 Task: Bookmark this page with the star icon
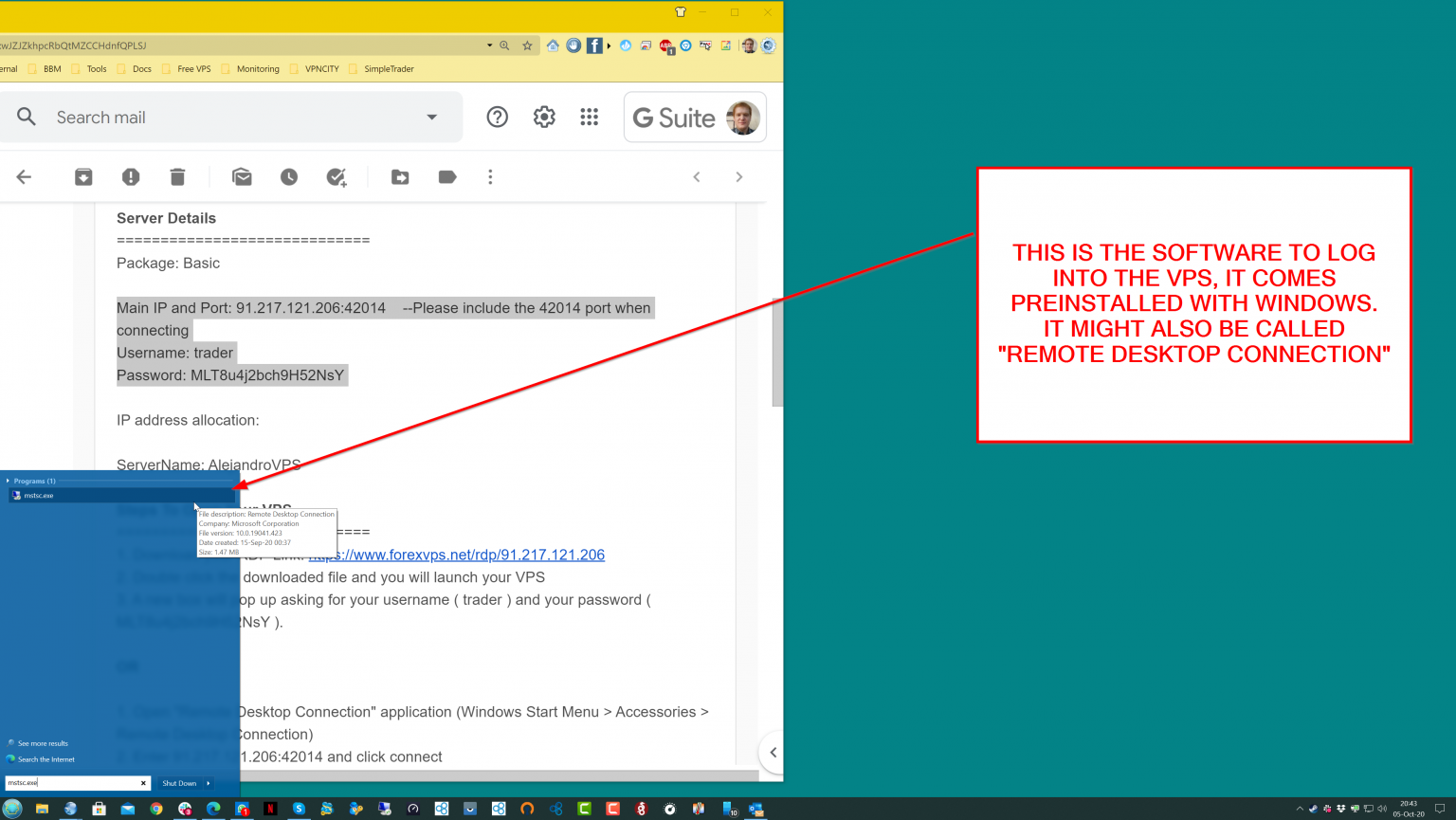(527, 46)
